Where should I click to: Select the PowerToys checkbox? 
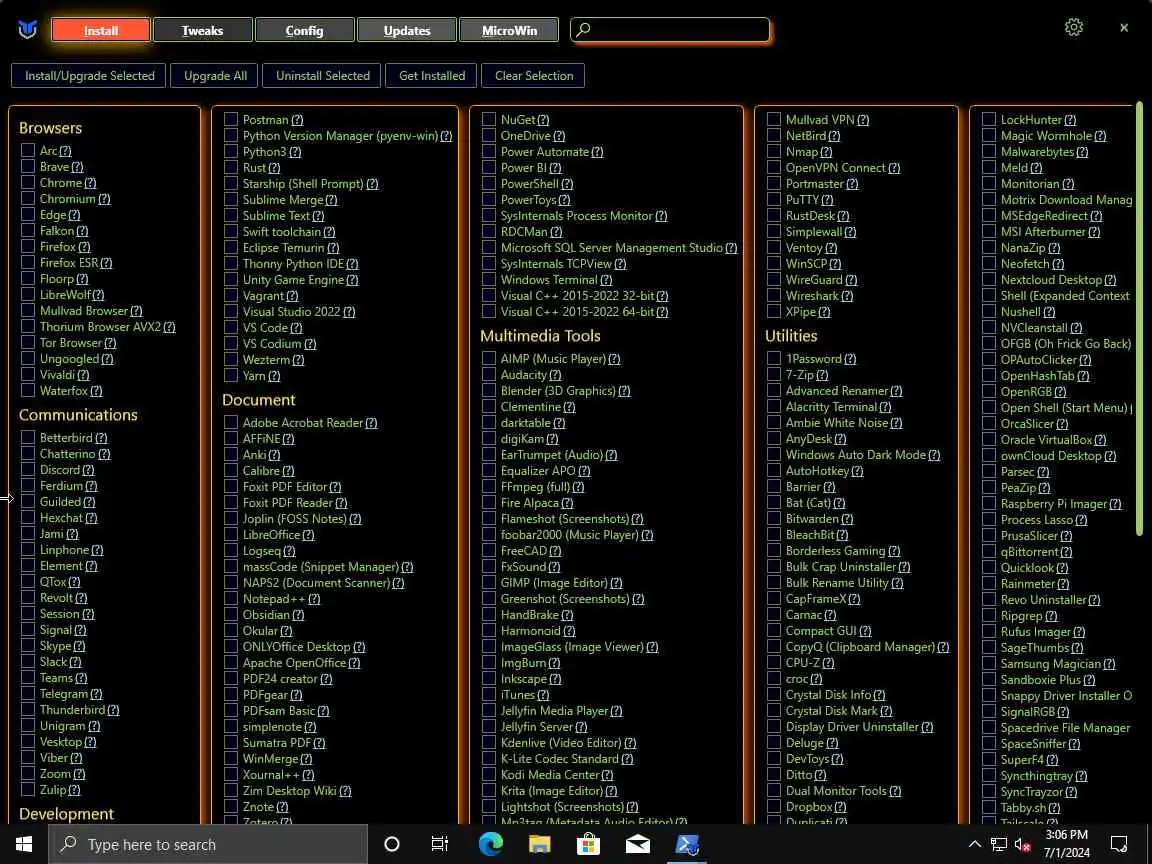click(489, 199)
